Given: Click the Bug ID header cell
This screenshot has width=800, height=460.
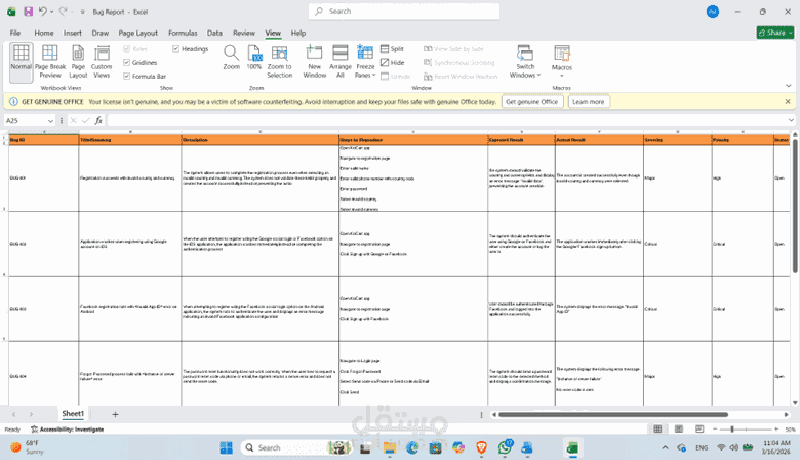Looking at the screenshot, I should [44, 140].
